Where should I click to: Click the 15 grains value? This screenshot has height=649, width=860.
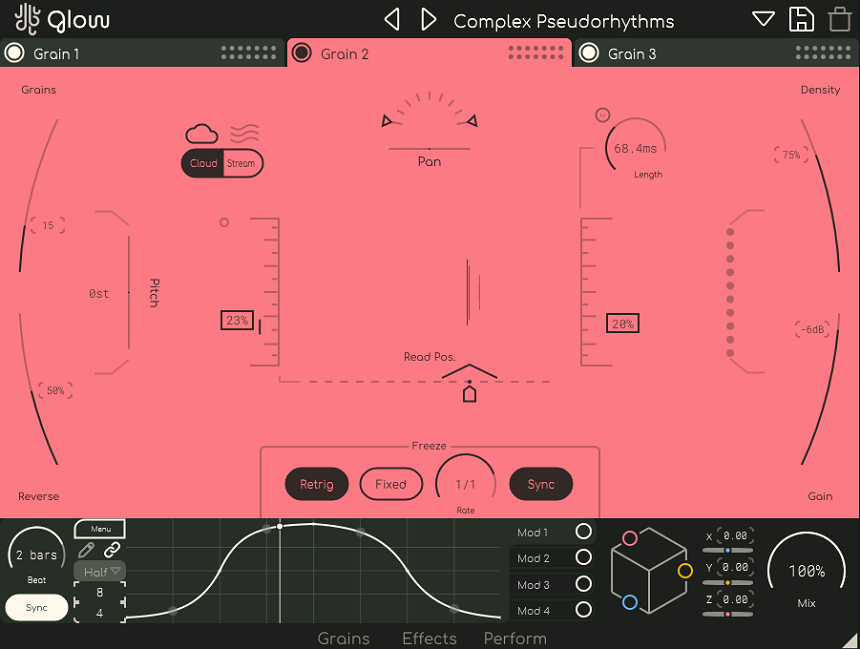click(x=48, y=225)
